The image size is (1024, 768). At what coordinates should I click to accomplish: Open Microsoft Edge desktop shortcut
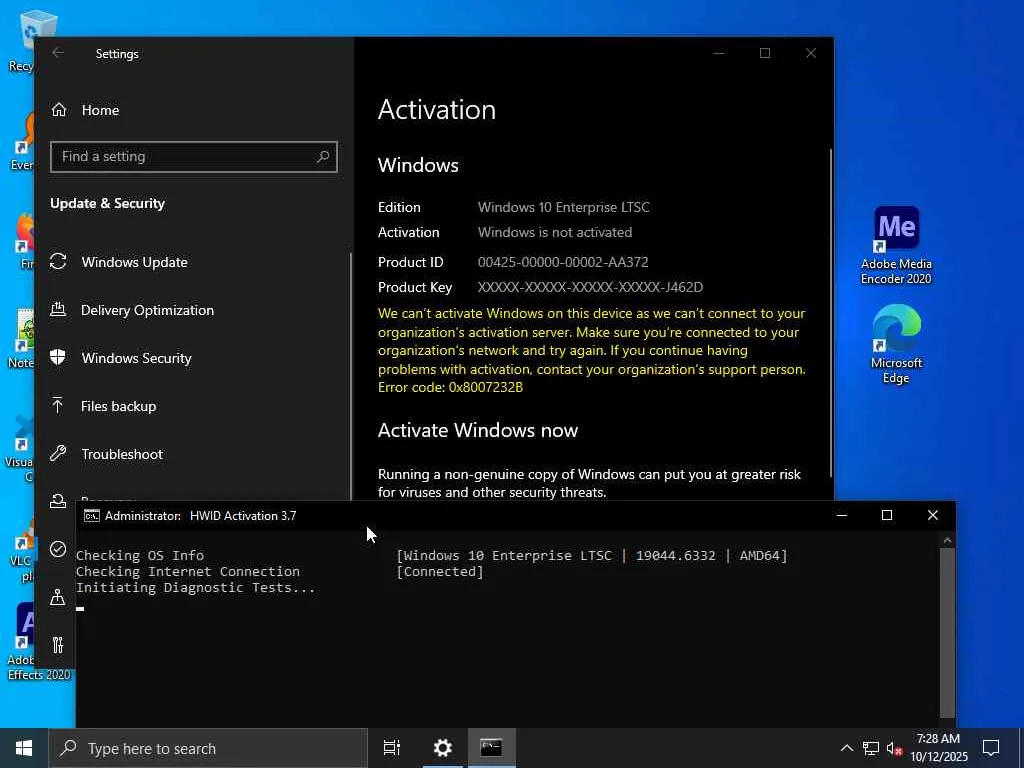tap(896, 344)
